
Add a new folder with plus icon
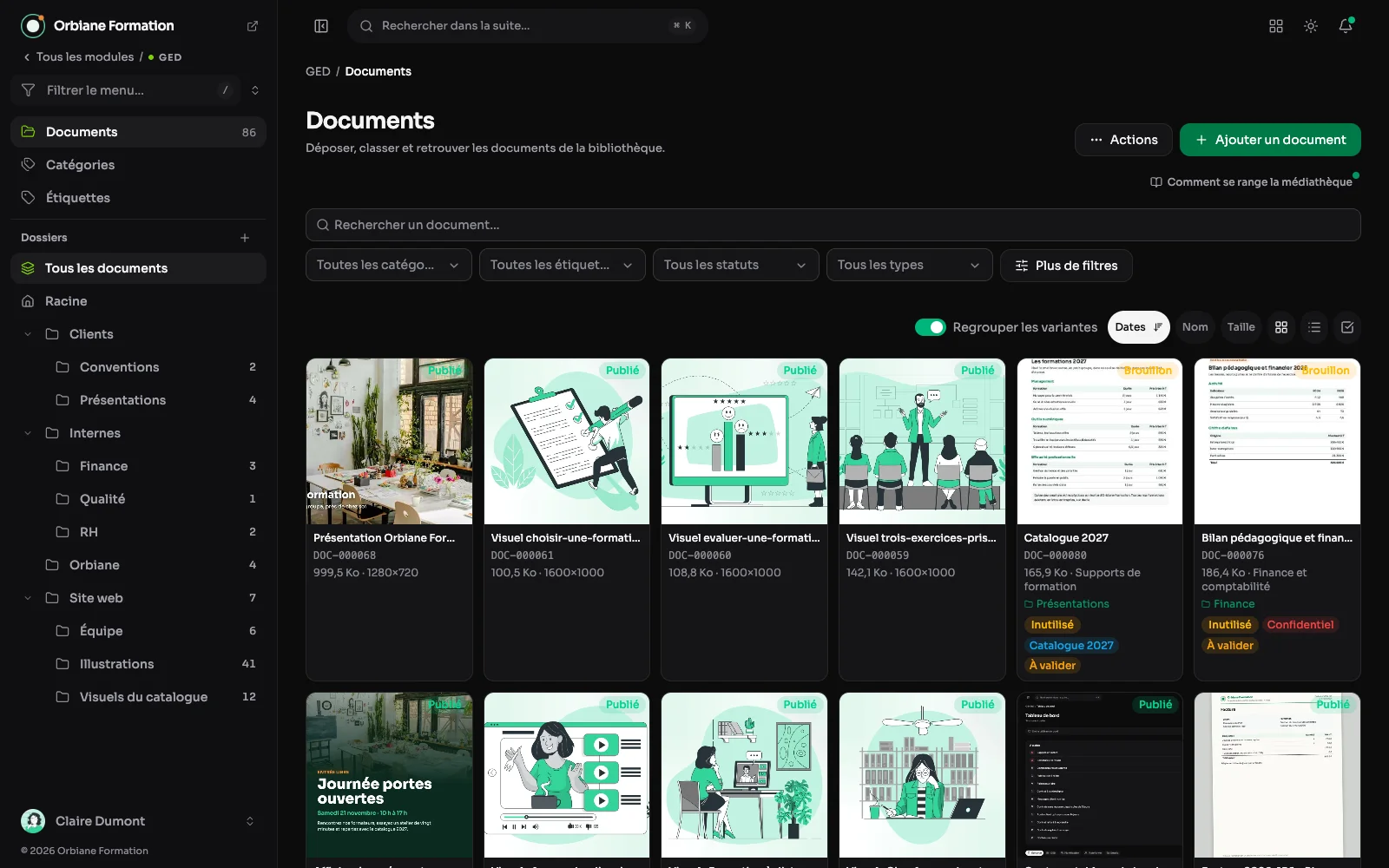pos(245,238)
